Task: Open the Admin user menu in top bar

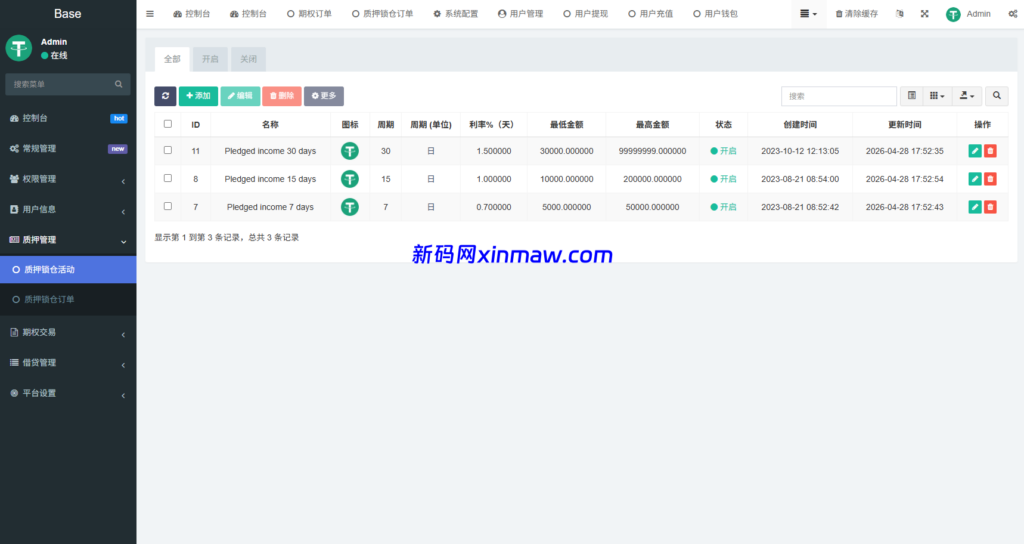Action: pyautogui.click(x=968, y=14)
